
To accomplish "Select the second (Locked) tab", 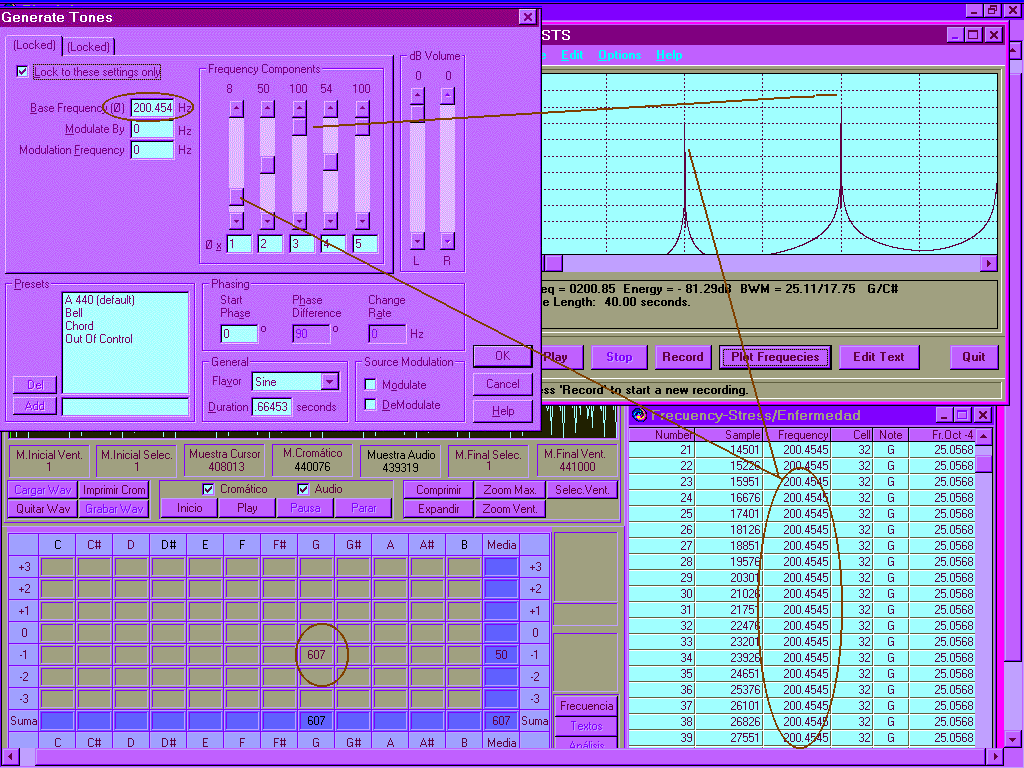I will pos(89,47).
